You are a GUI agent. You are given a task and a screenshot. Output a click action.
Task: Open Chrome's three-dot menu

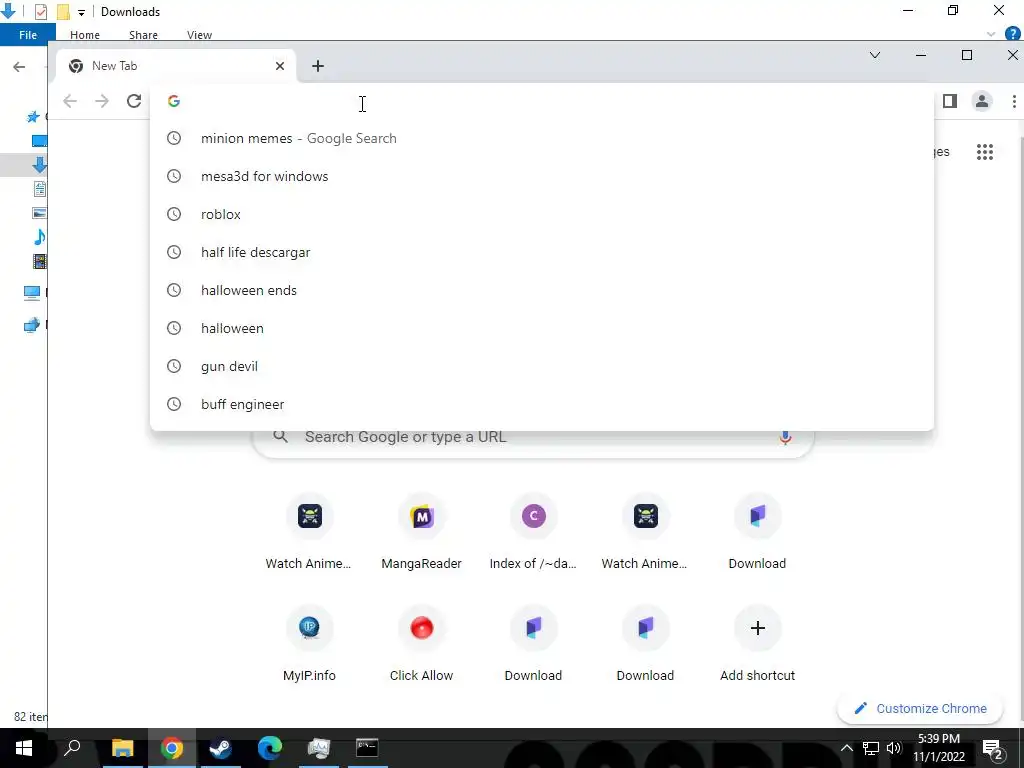click(1014, 101)
